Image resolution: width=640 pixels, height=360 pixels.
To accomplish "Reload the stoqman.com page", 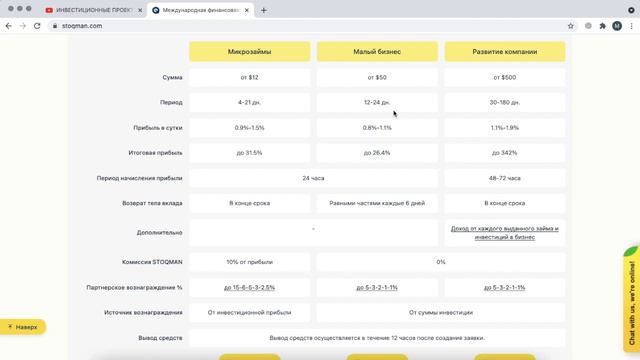I will (x=37, y=26).
